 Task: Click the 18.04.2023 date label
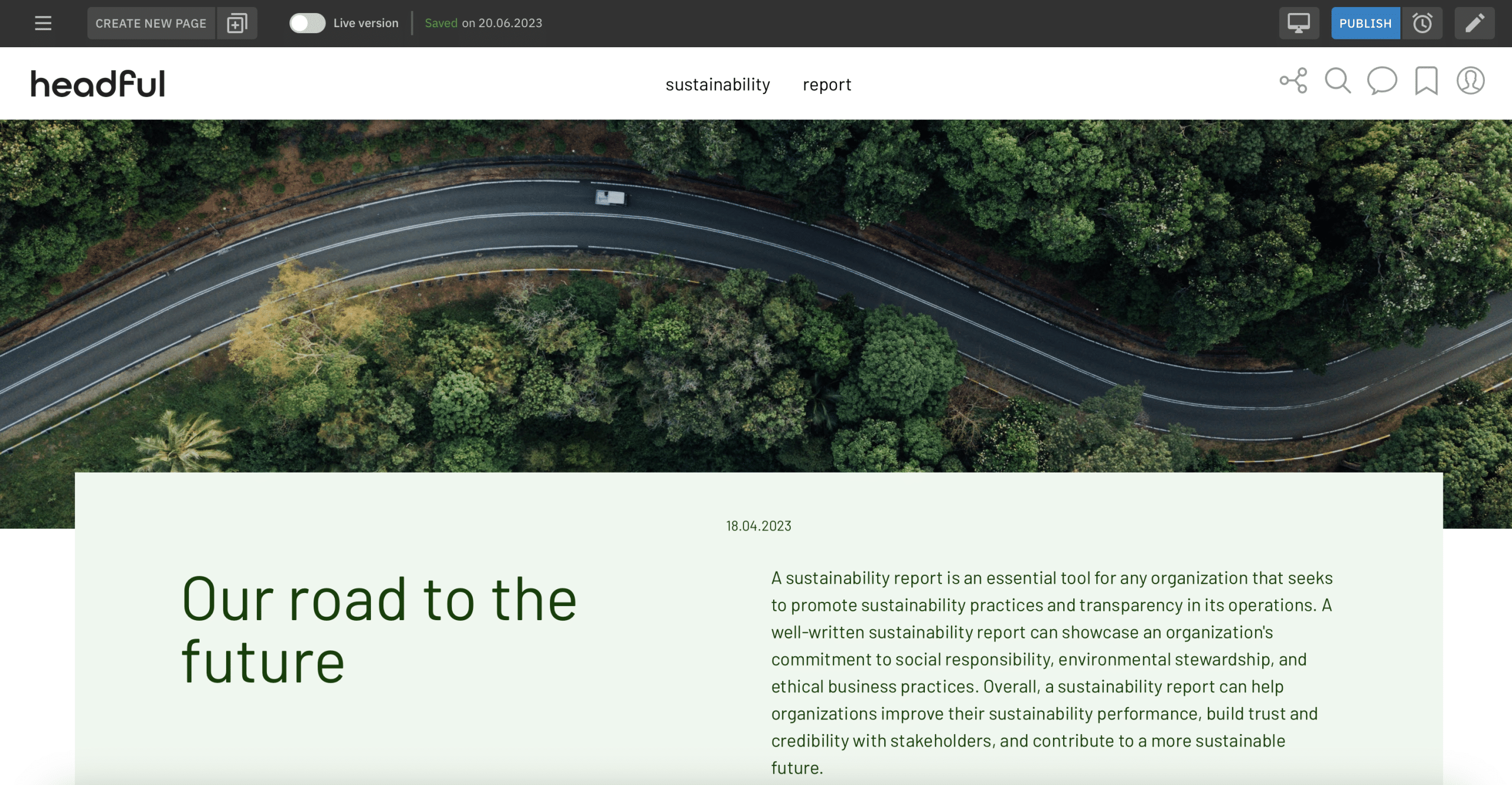(x=758, y=526)
